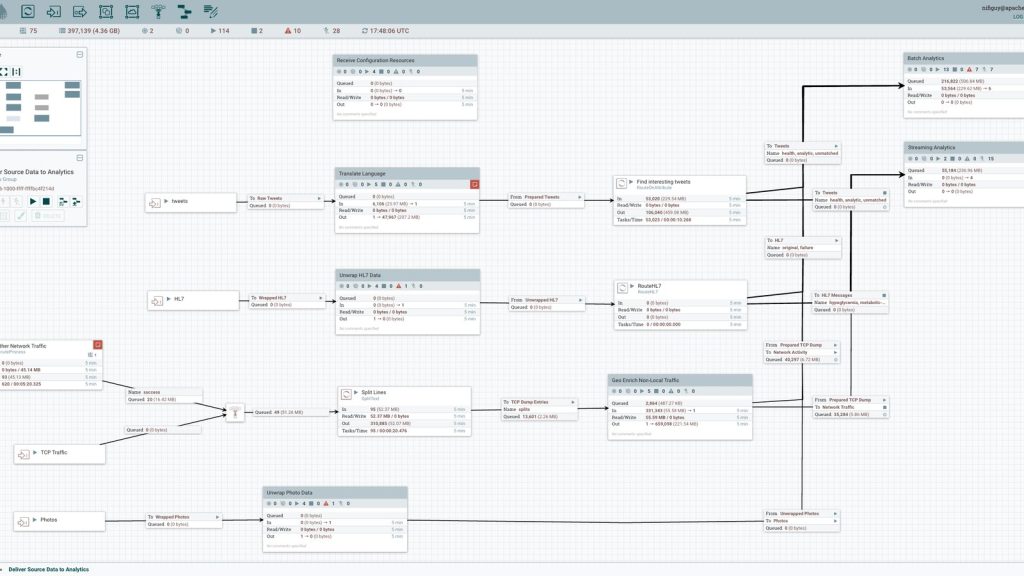Click the red bulletin icon on Gather Network Traffic
This screenshot has height=576, width=1024.
(x=97, y=345)
